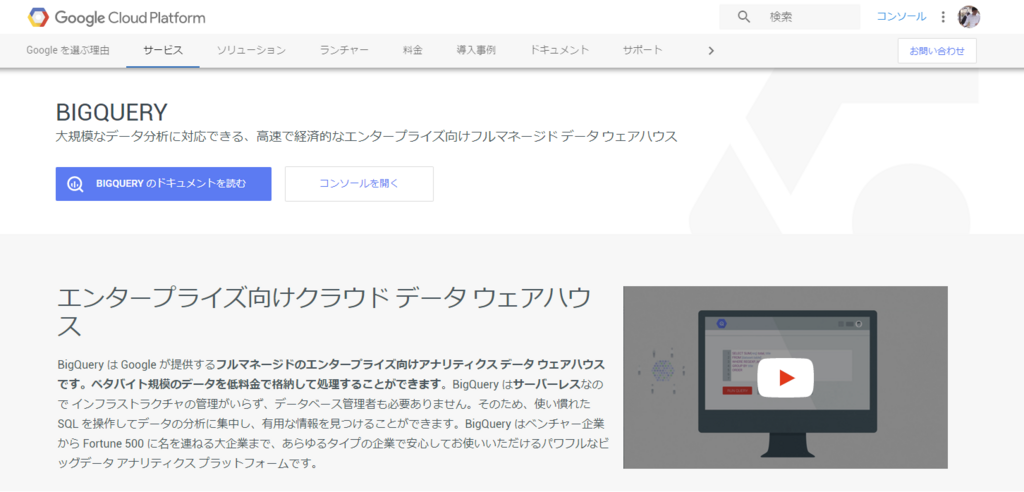Click the video thumbnail of the monitor
Viewport: 1024px width, 492px height.
[785, 377]
